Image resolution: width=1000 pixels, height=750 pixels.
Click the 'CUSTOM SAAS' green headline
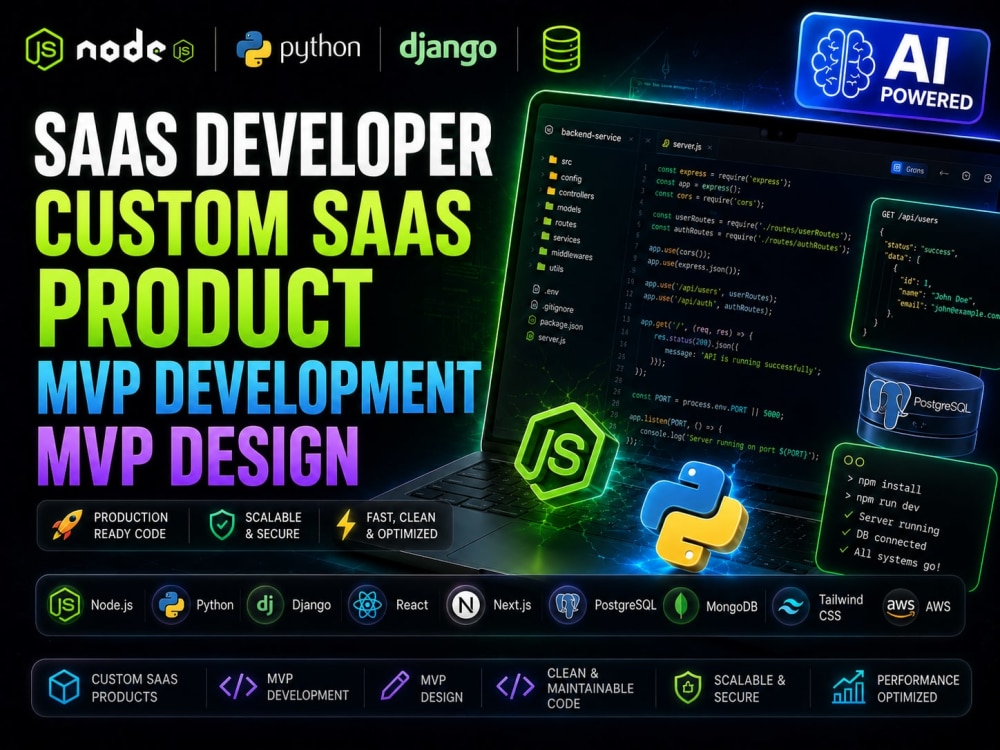(x=254, y=223)
